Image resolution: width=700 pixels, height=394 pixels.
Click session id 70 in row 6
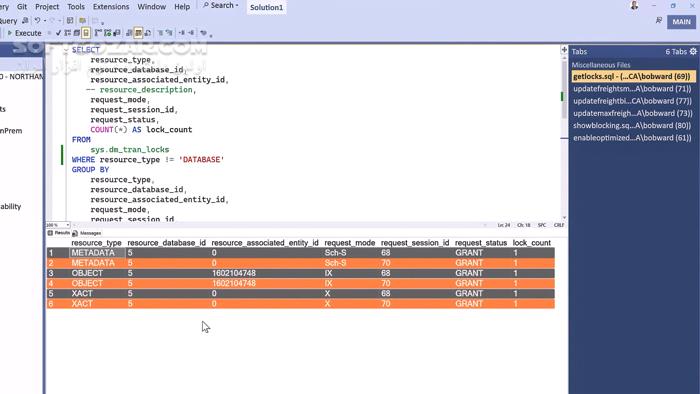click(x=386, y=304)
